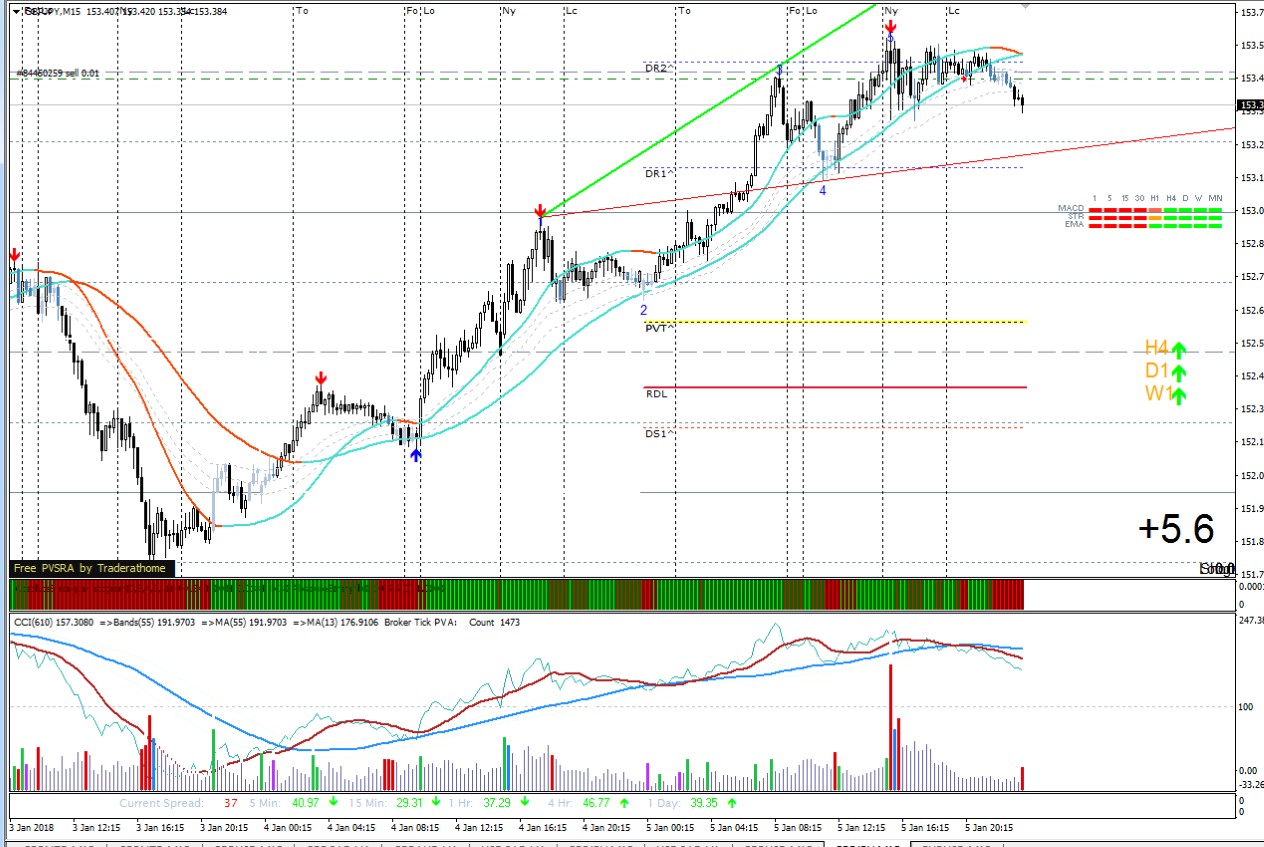
Task: Select the wave label 2
Action: pyautogui.click(x=644, y=310)
